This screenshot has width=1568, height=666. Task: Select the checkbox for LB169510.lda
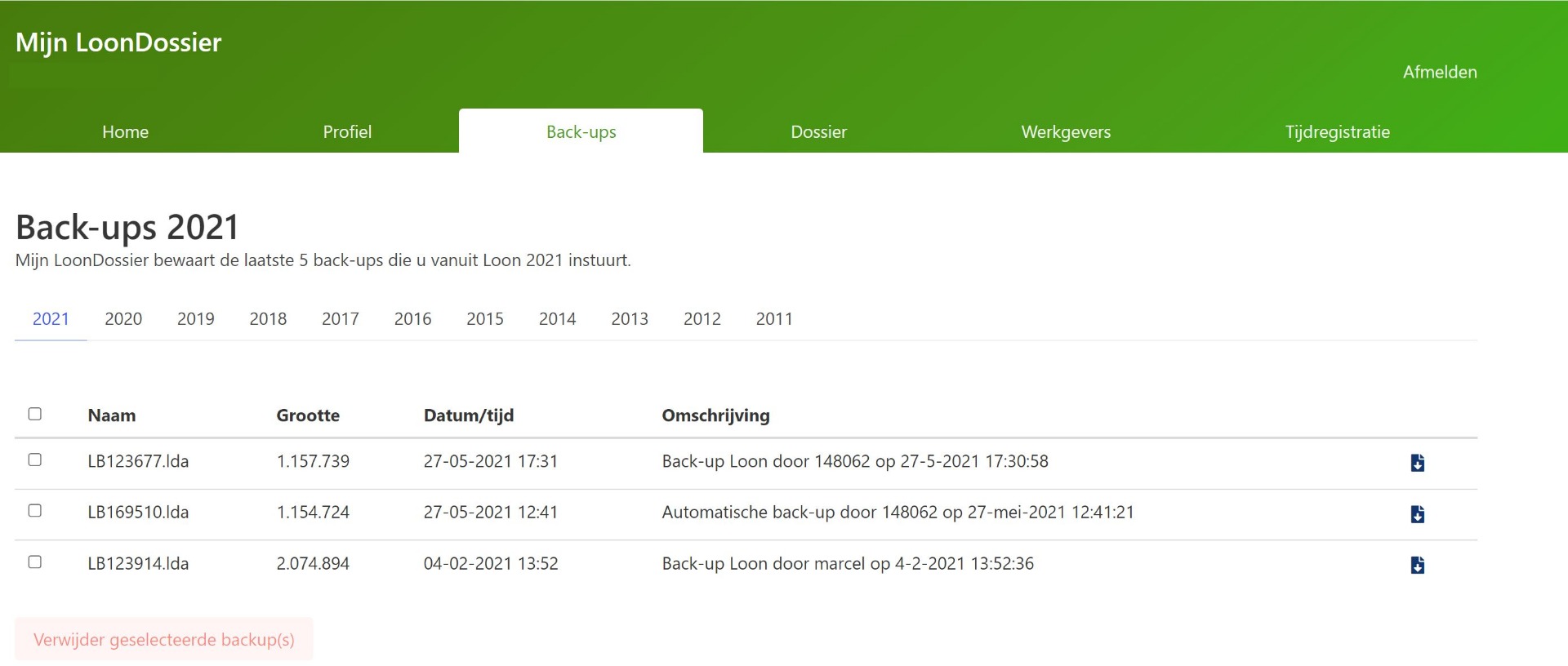pos(35,510)
